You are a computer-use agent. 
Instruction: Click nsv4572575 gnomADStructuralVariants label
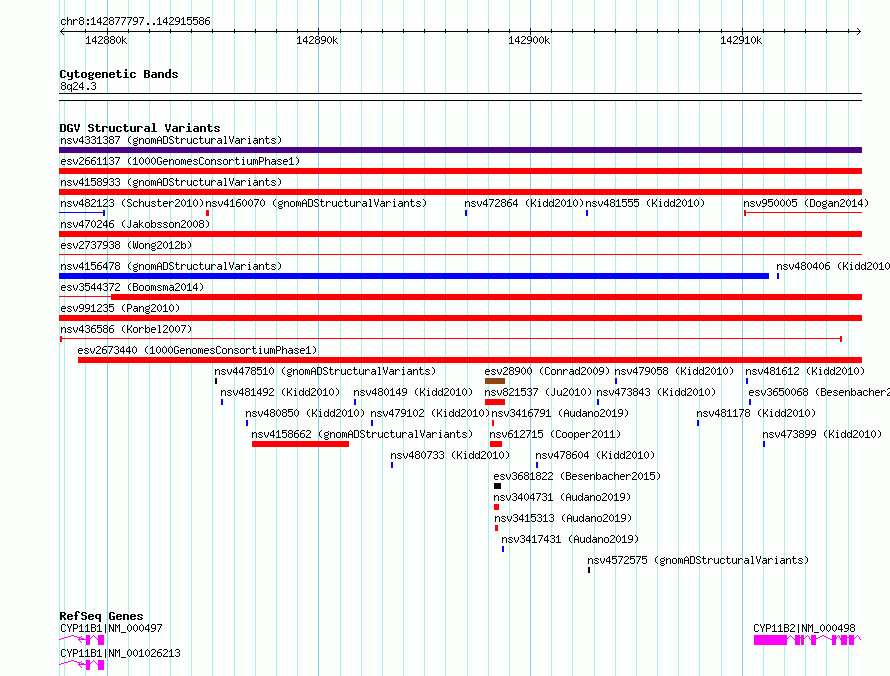click(x=698, y=560)
